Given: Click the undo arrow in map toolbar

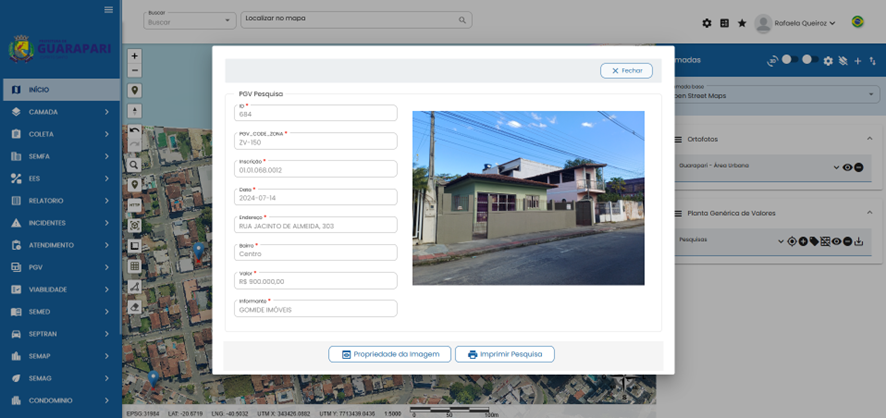Looking at the screenshot, I should [135, 131].
